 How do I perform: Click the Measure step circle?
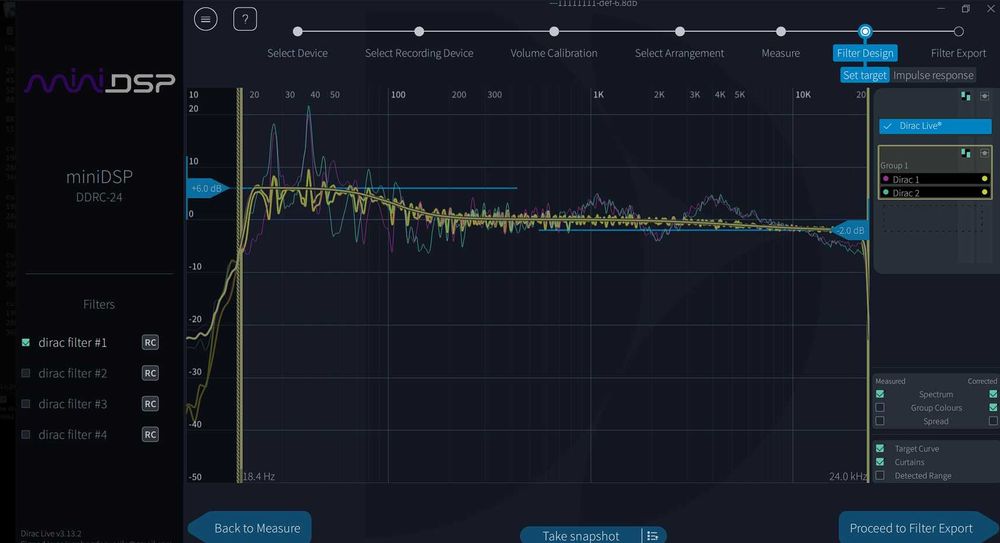tap(781, 31)
